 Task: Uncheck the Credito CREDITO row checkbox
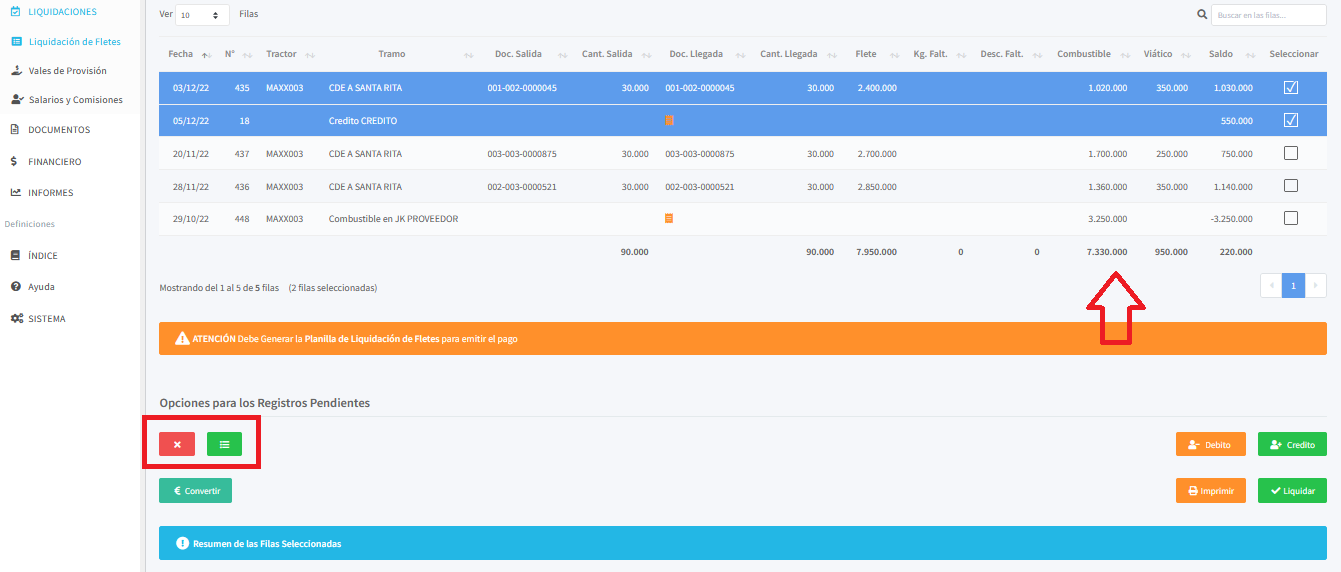pyautogui.click(x=1290, y=121)
